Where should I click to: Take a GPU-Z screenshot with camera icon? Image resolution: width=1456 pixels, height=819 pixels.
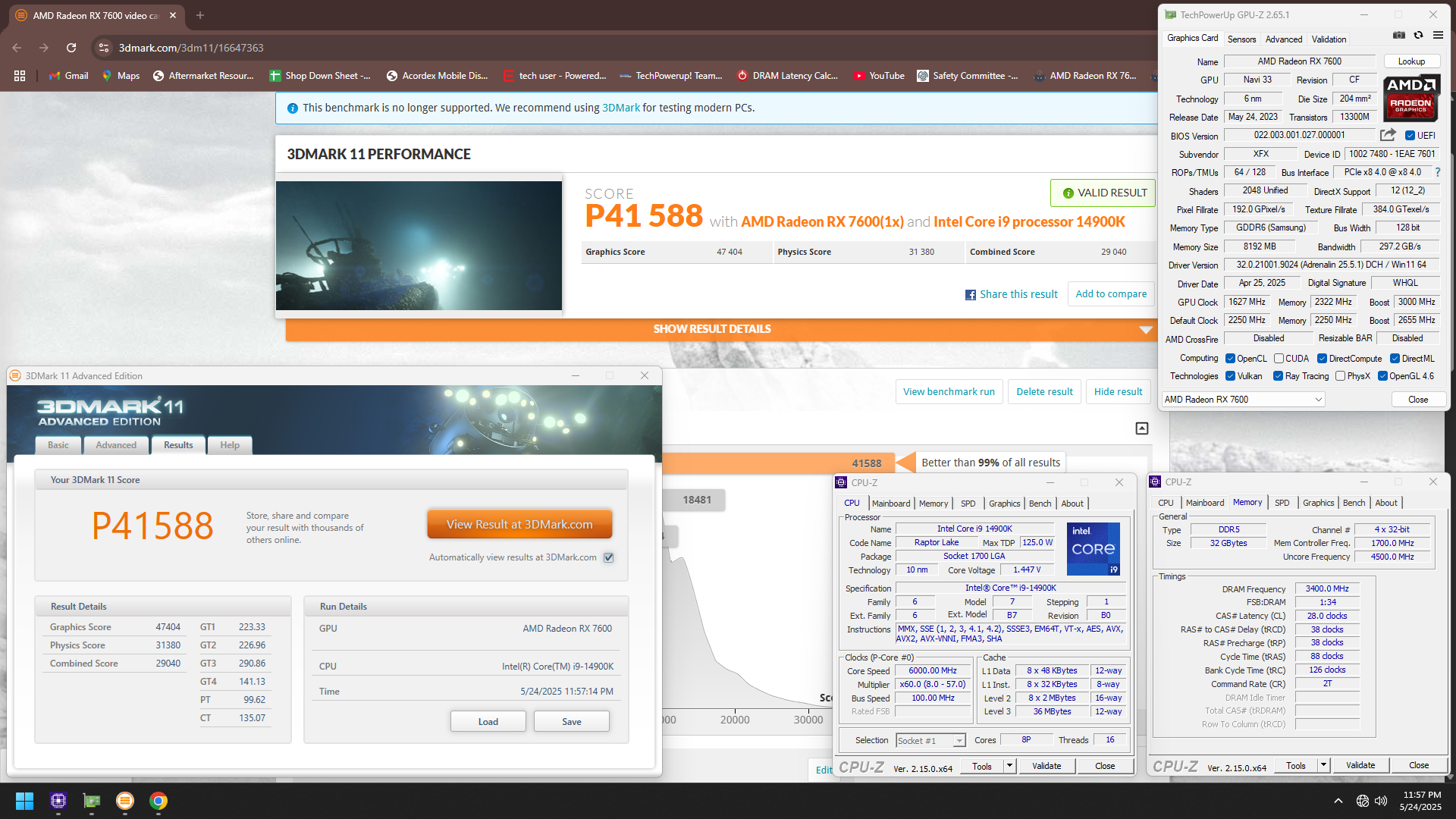point(1399,35)
